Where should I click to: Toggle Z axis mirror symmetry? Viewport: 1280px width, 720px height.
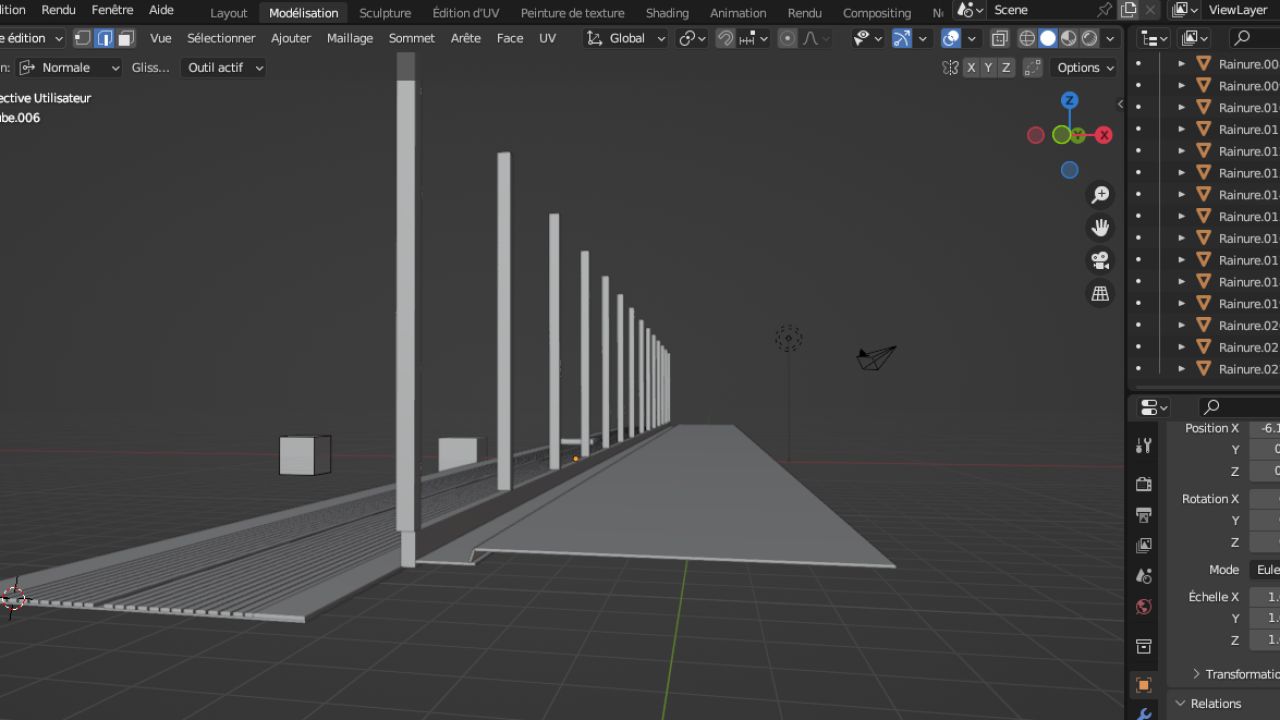coord(1006,68)
